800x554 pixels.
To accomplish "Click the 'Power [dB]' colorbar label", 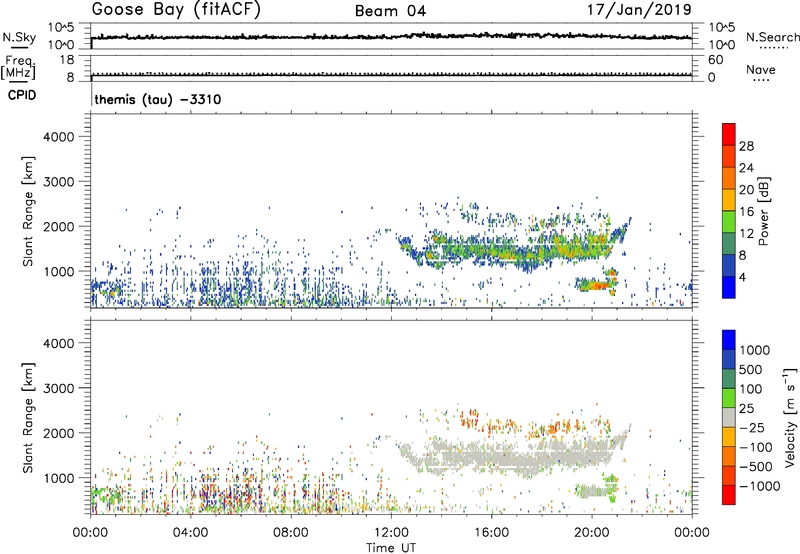I will (763, 211).
